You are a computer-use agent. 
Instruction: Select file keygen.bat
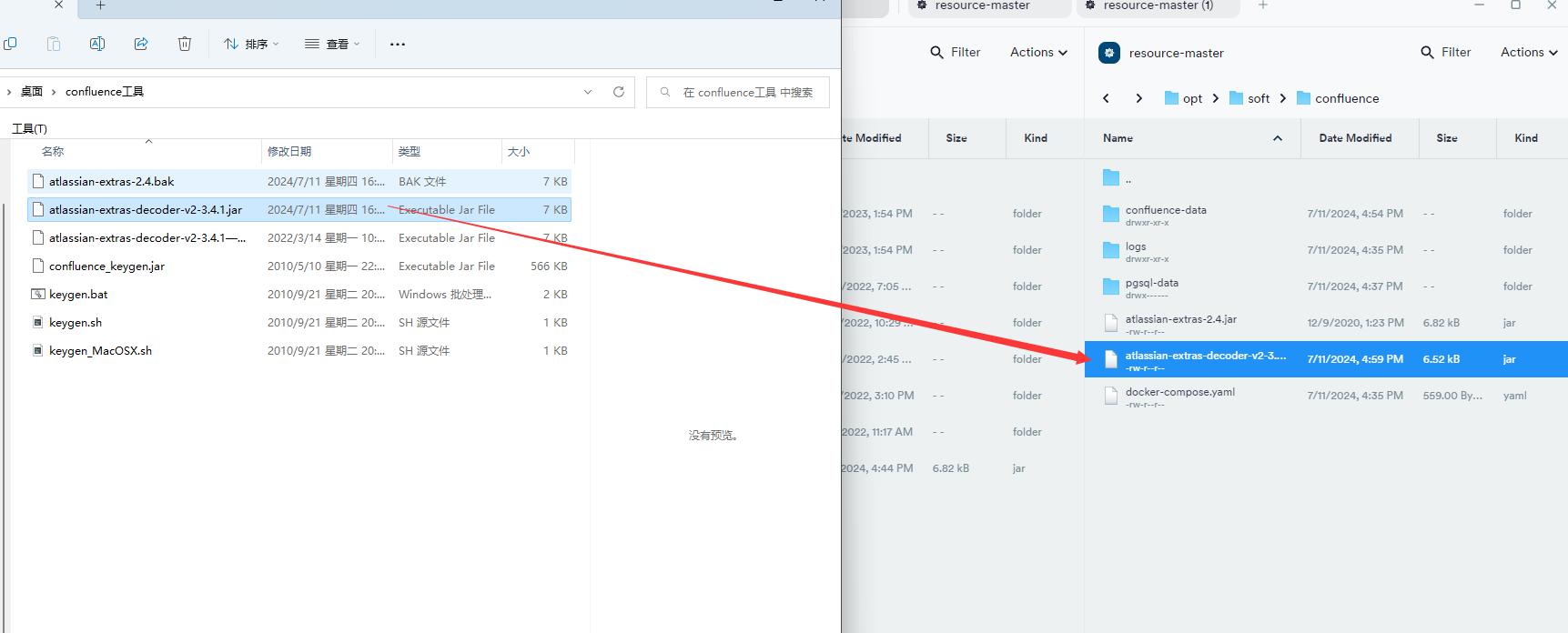pyautogui.click(x=299, y=295)
